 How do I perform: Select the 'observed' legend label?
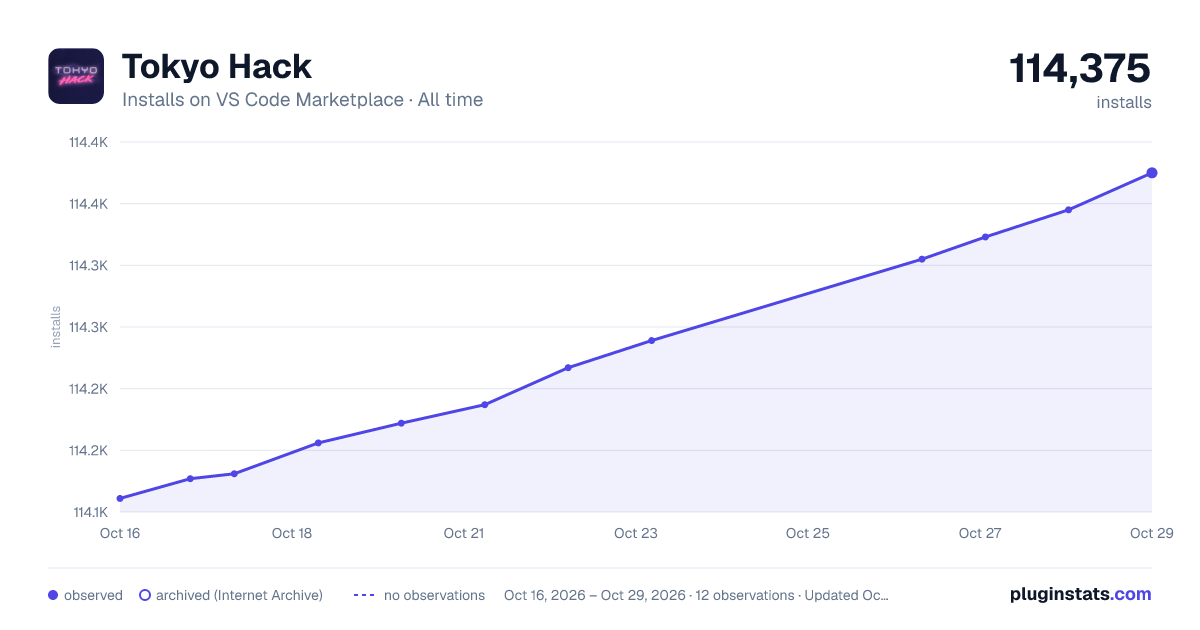click(x=93, y=595)
